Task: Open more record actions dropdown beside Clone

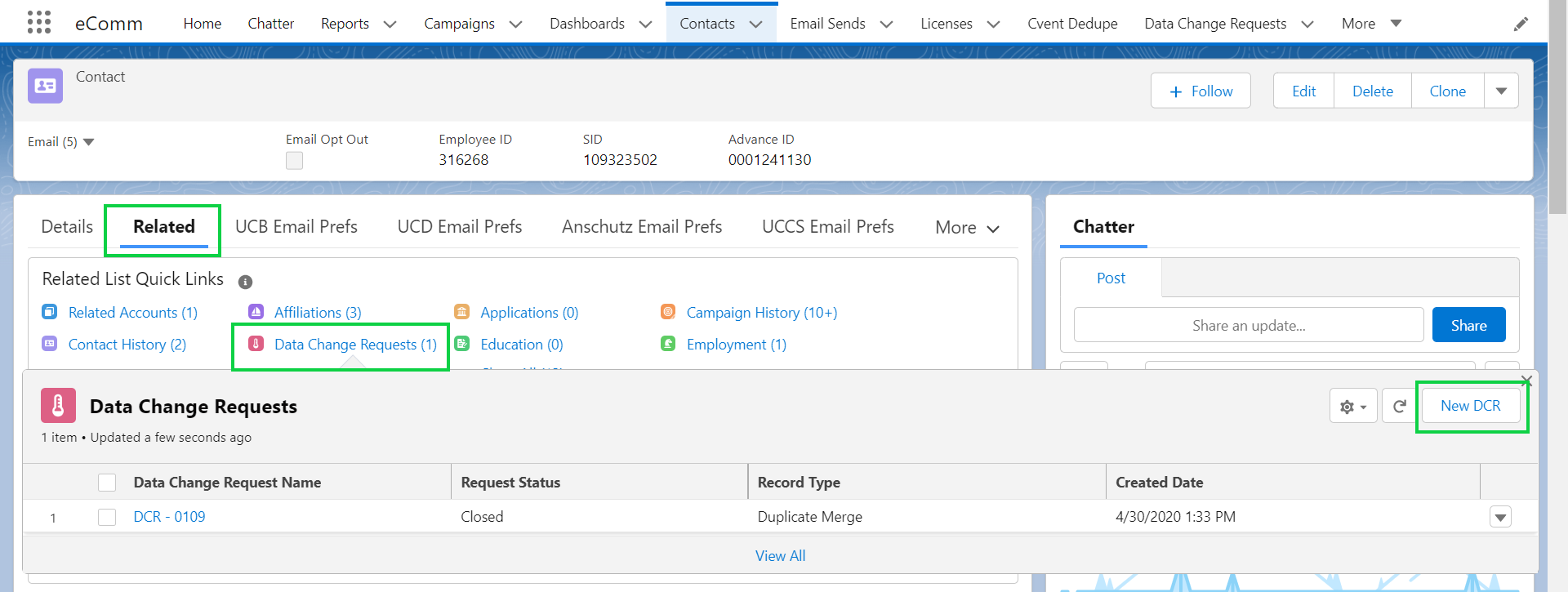Action: click(x=1501, y=91)
